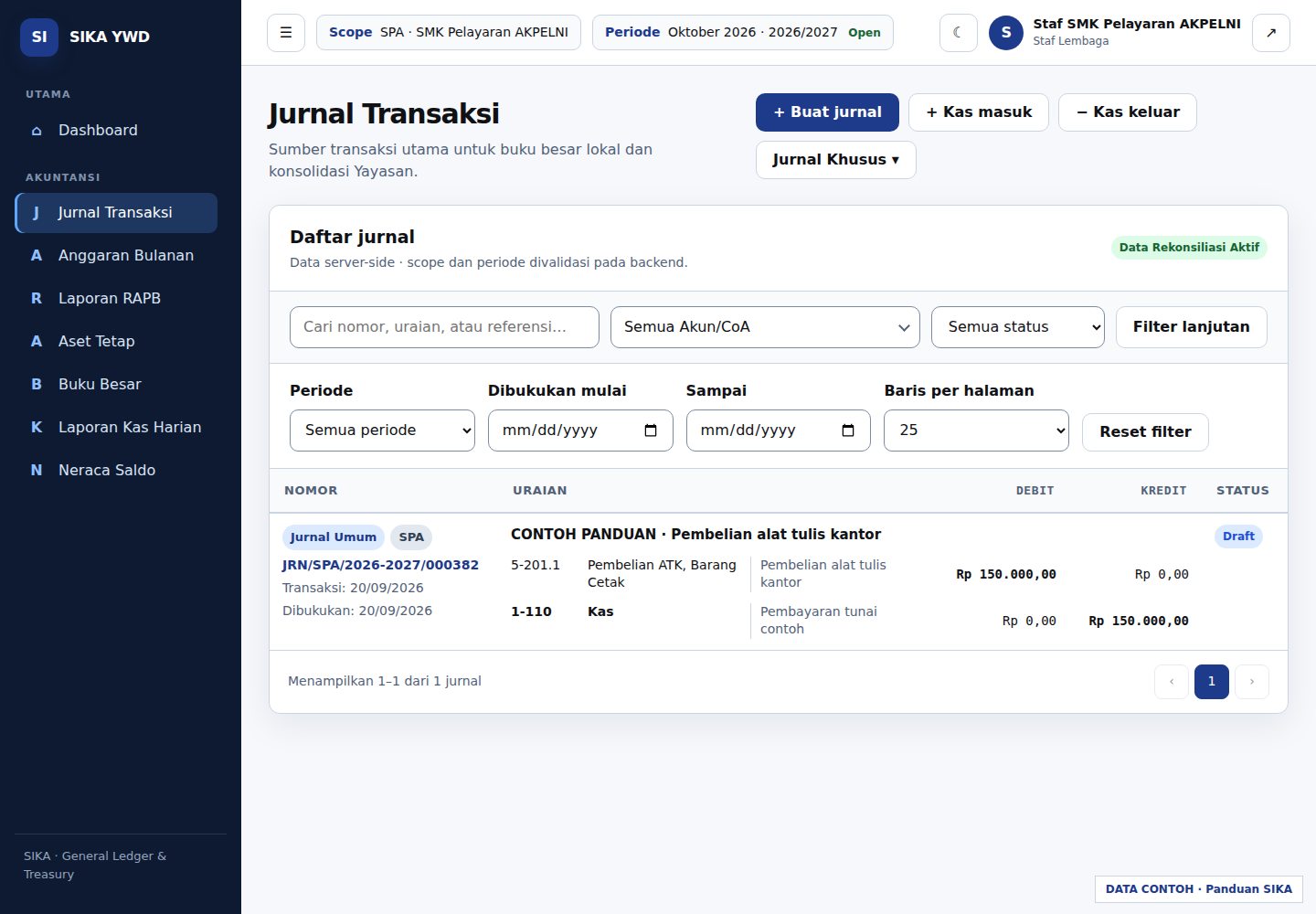Click account code 5-201.1

(x=536, y=565)
